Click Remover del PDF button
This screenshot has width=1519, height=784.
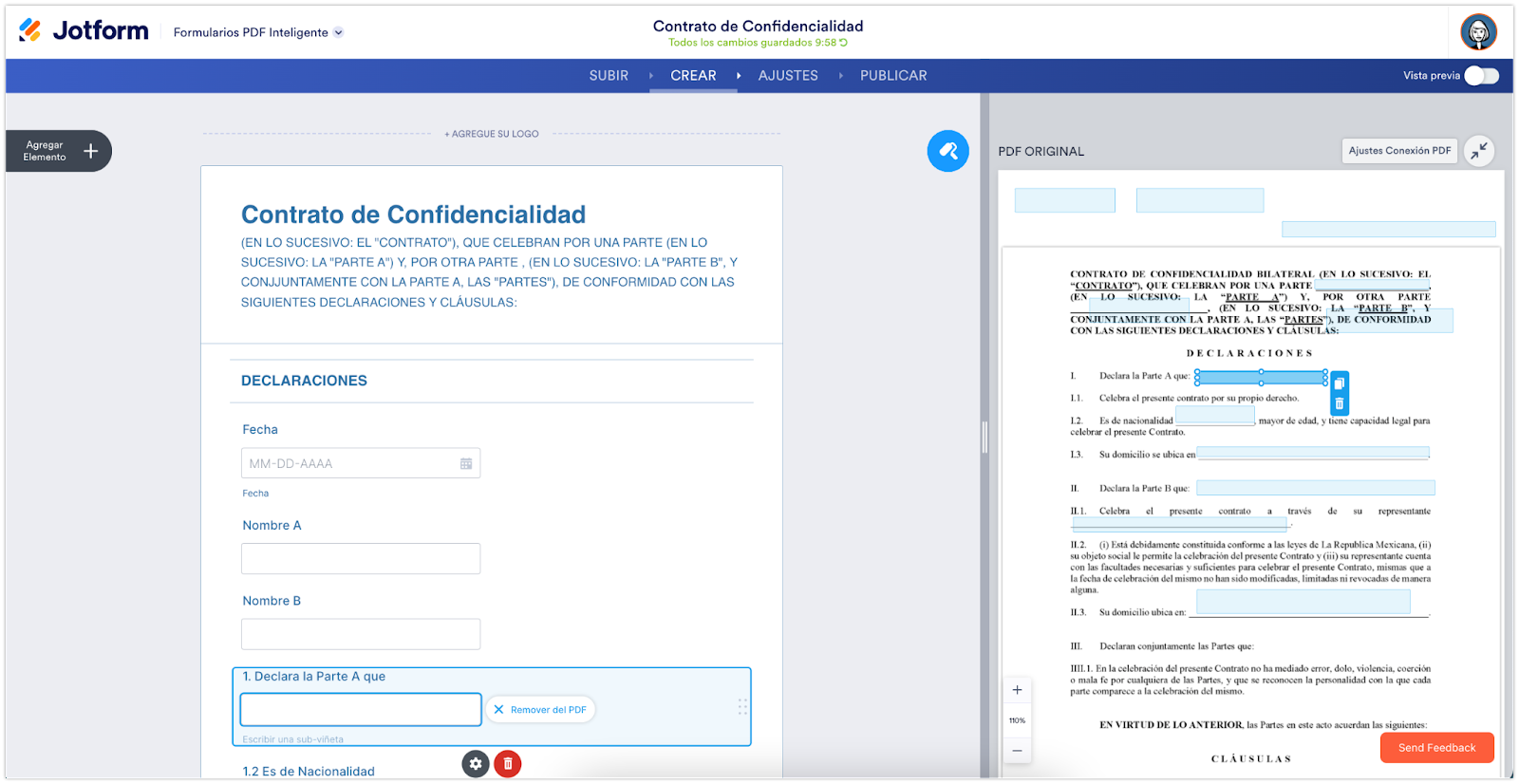(540, 710)
